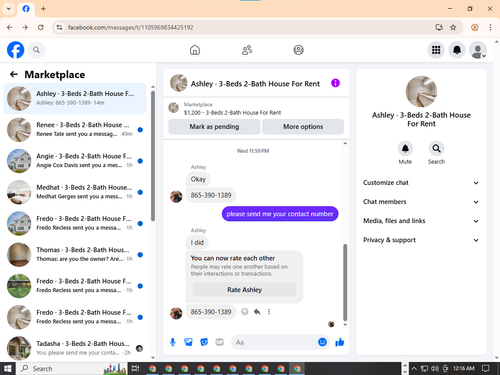This screenshot has height=375, width=500.
Task: Select Ashley's conversation in the list
Action: coord(75,98)
